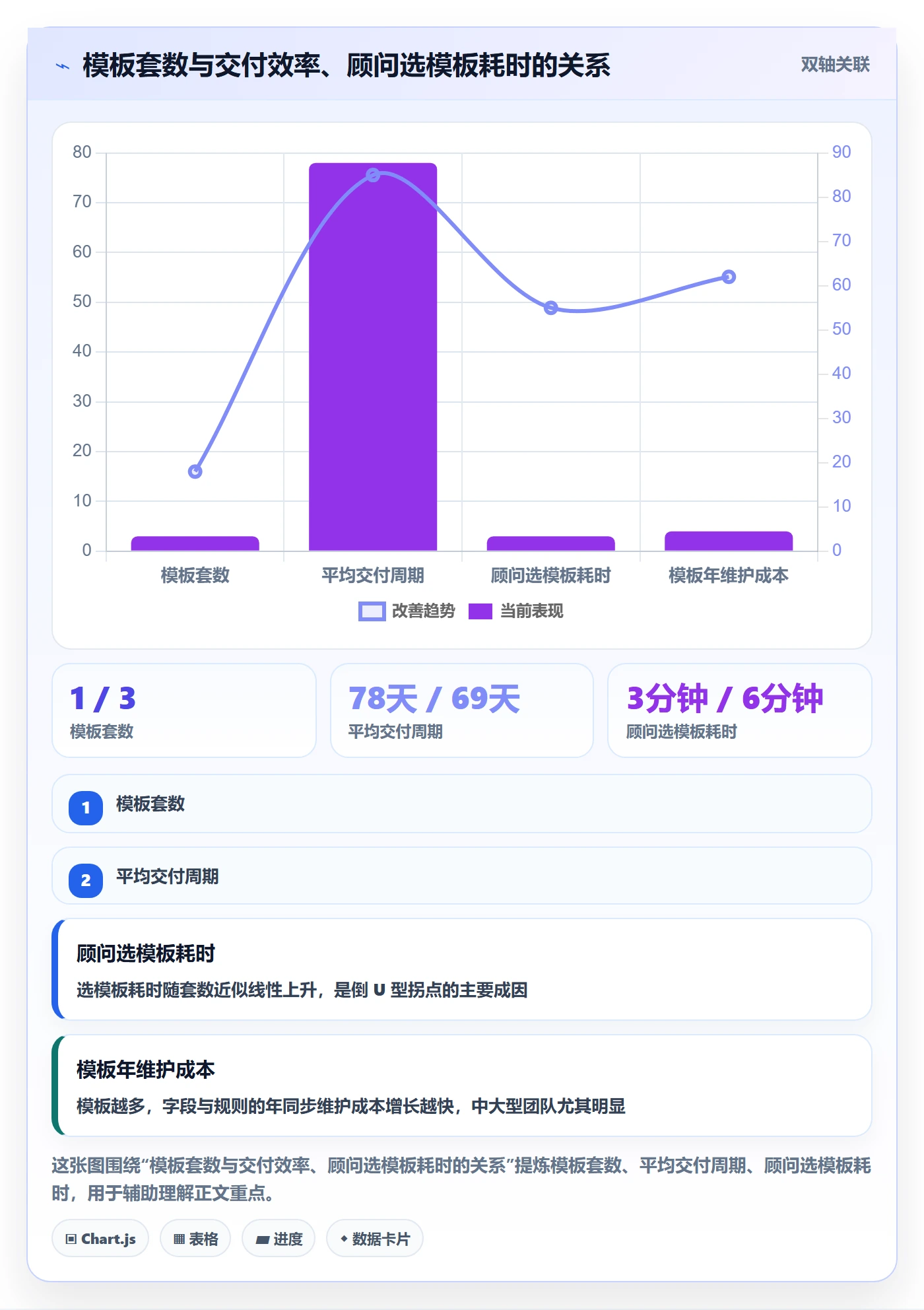
Task: Click the 模板年维护成本 x-axis label
Action: (729, 576)
